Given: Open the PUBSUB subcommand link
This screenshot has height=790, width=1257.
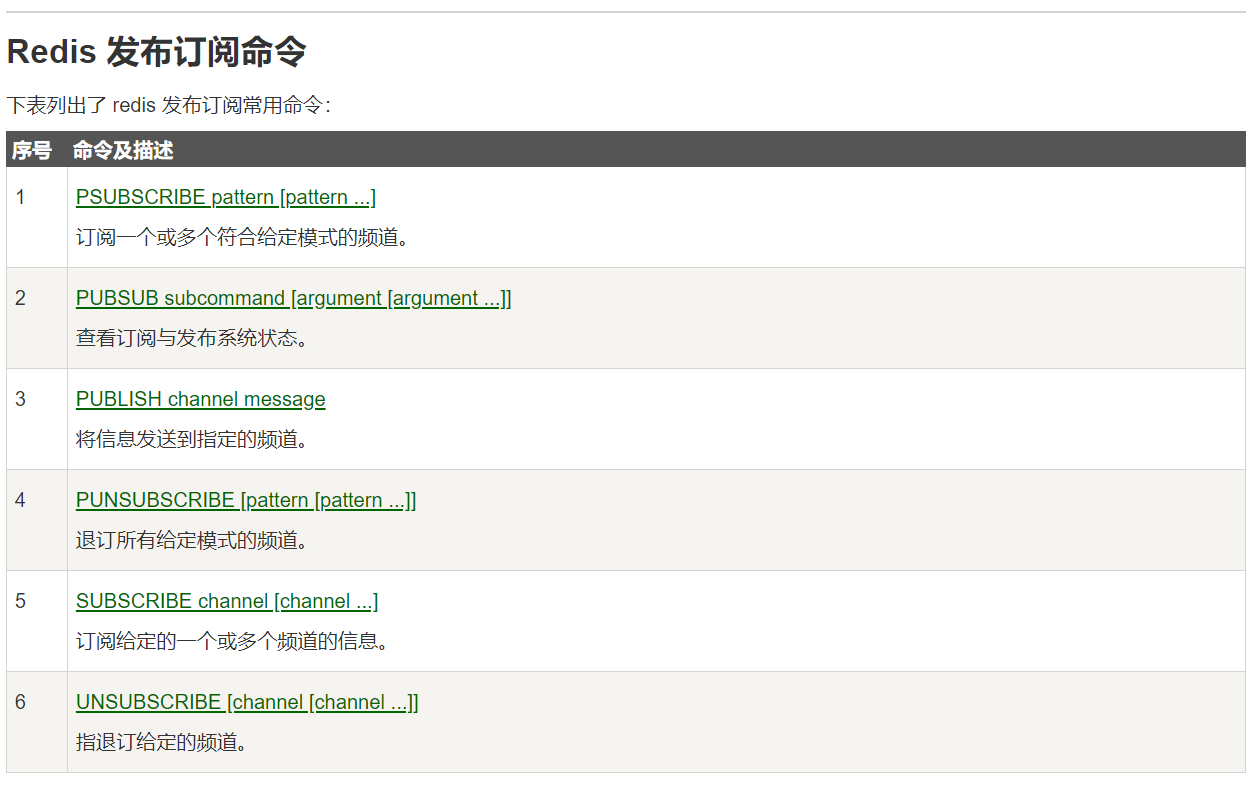Looking at the screenshot, I should (x=293, y=298).
